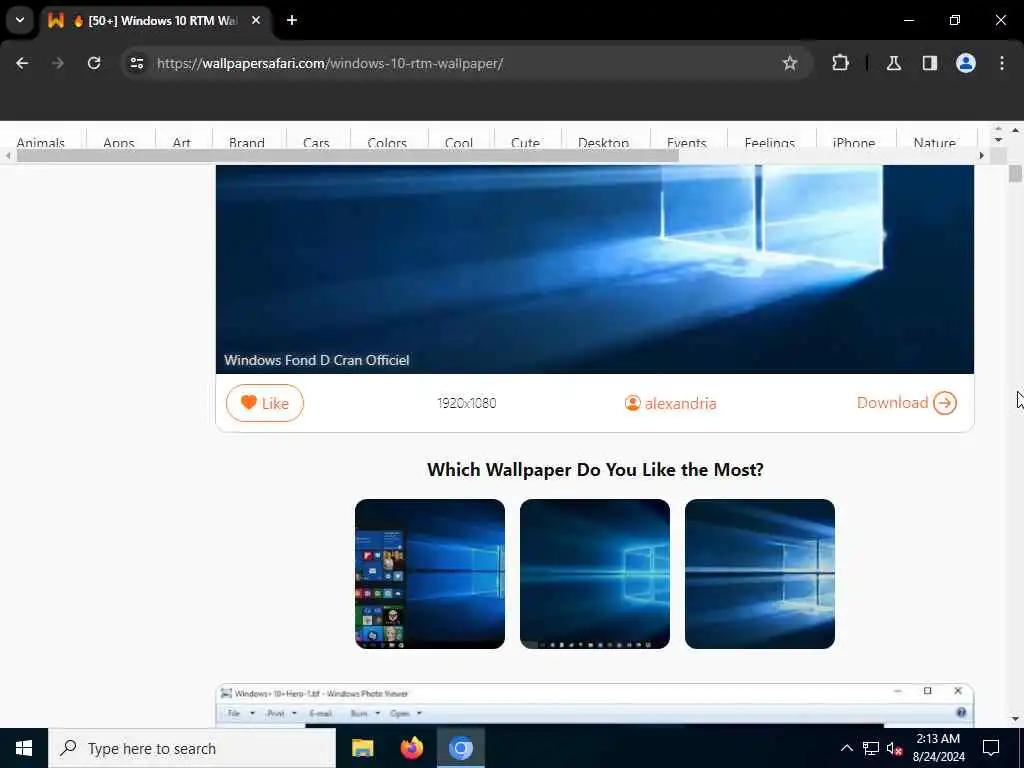
Task: Reload the current page
Action: (94, 63)
